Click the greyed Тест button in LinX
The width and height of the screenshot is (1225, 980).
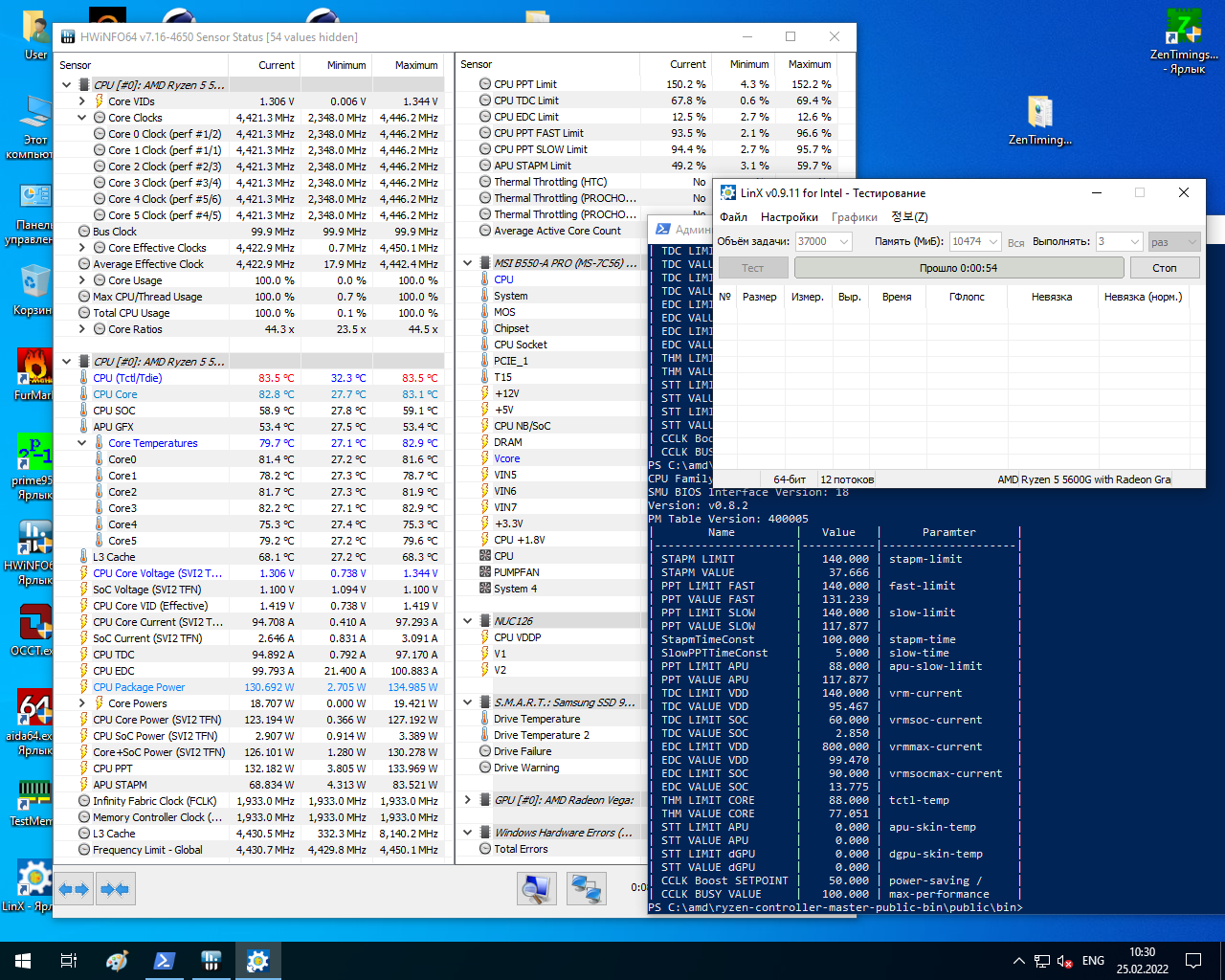tap(753, 268)
